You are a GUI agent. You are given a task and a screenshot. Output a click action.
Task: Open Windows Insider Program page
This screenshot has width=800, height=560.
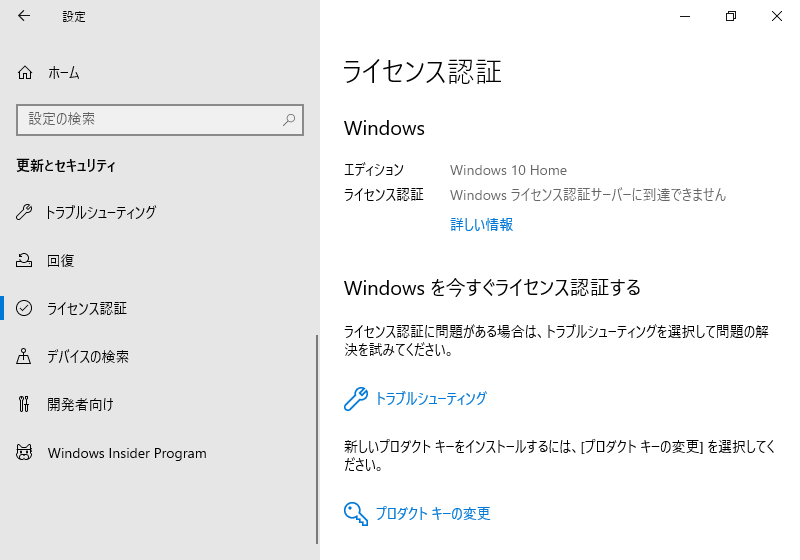[x=127, y=453]
